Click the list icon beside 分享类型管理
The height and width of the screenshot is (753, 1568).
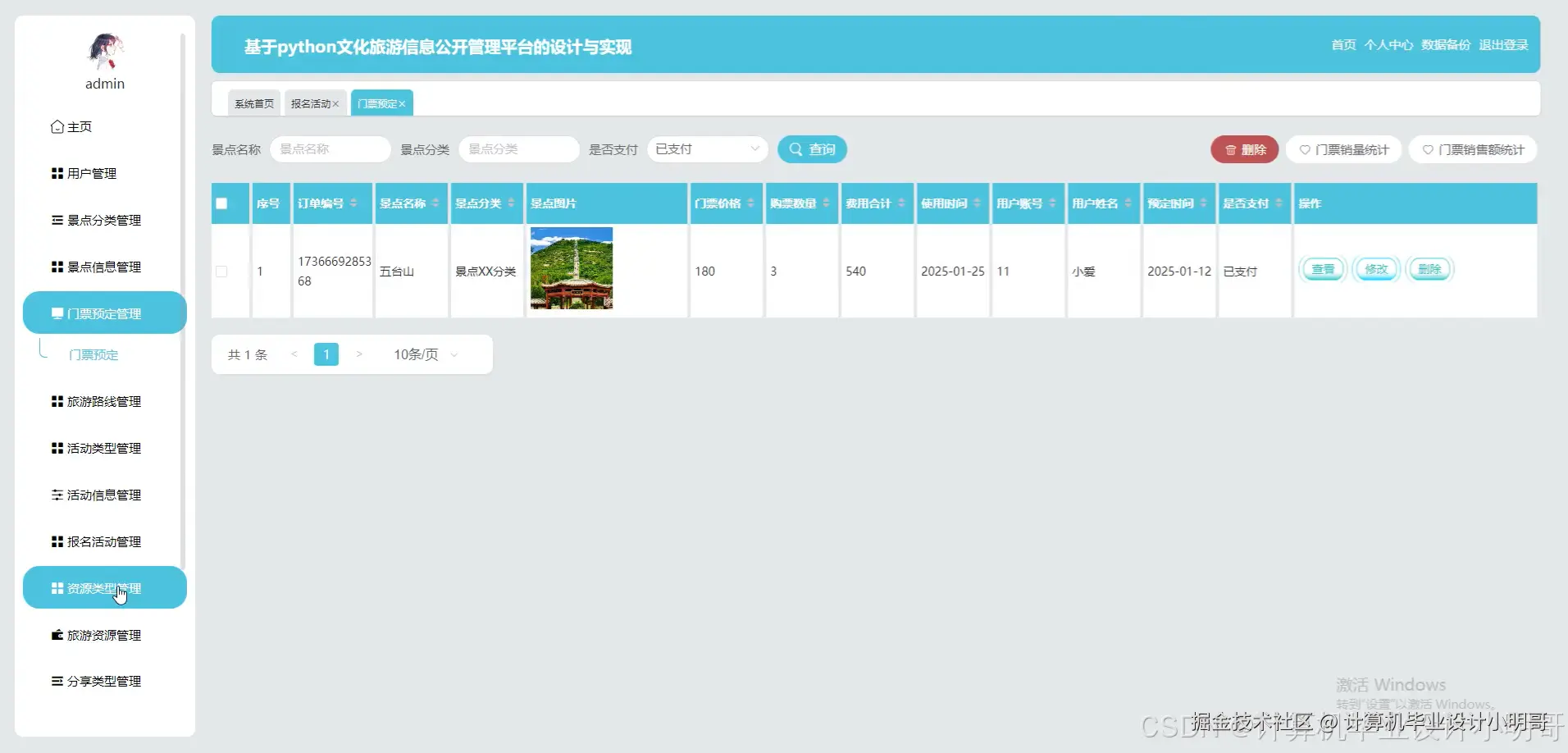pyautogui.click(x=57, y=682)
